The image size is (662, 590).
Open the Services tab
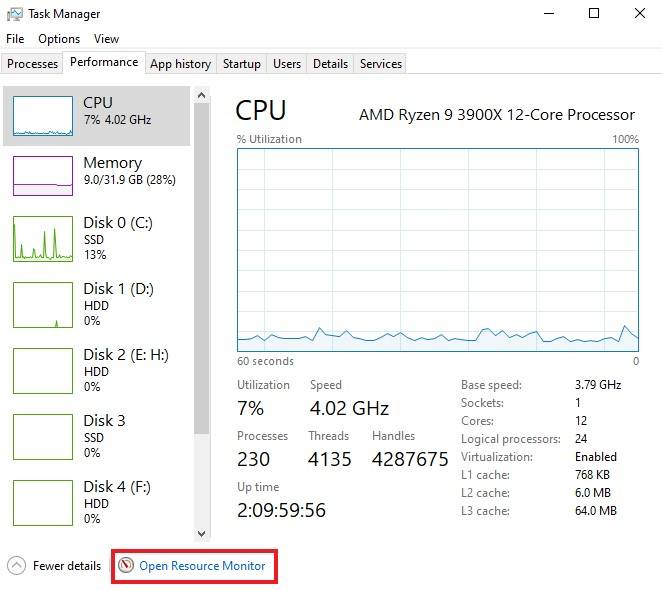click(x=381, y=64)
